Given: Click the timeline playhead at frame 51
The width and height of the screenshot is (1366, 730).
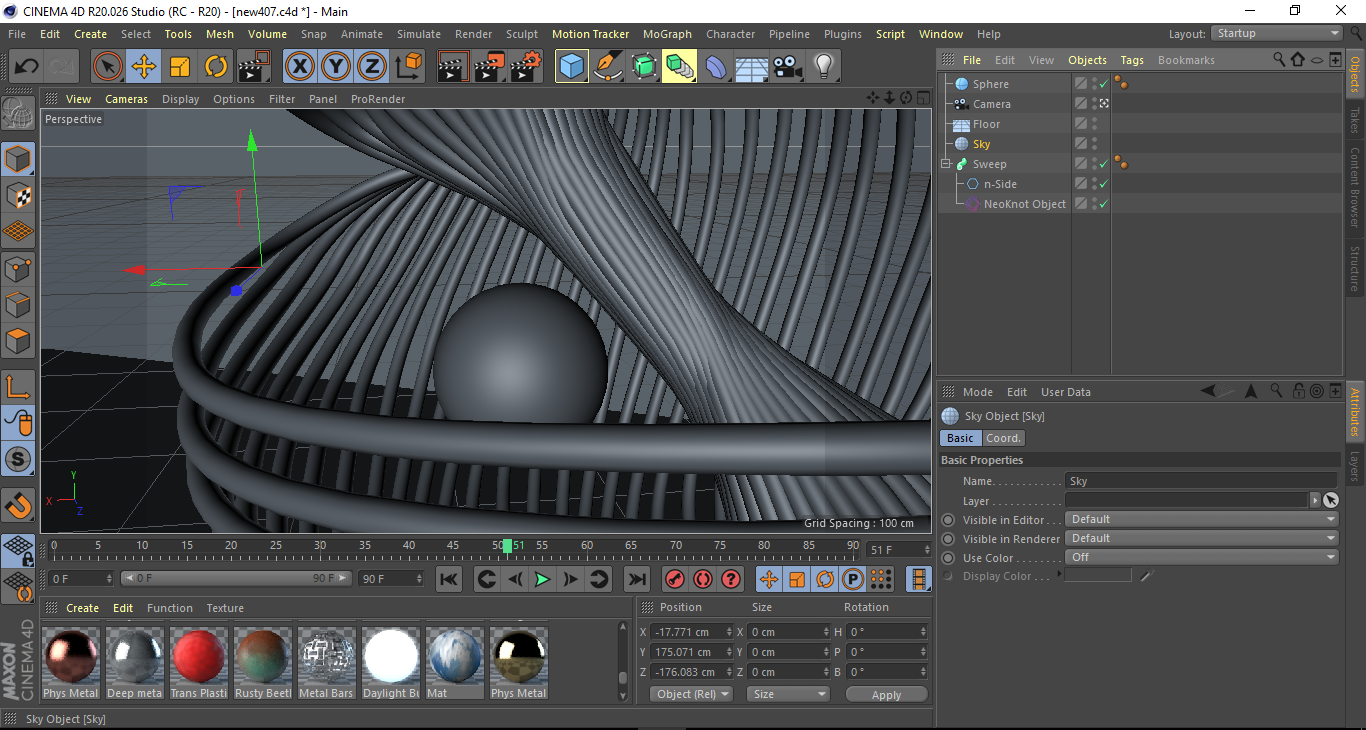Looking at the screenshot, I should coord(508,546).
